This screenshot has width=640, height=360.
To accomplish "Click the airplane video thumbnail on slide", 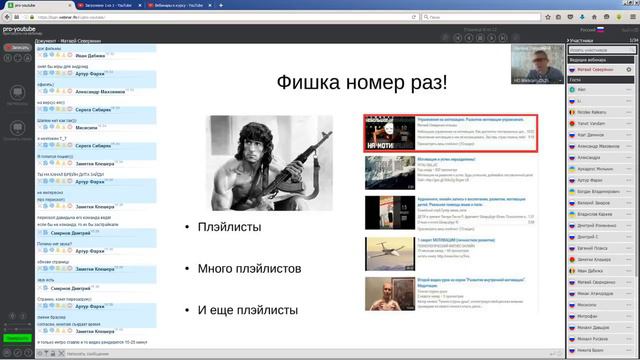I will click(x=390, y=253).
